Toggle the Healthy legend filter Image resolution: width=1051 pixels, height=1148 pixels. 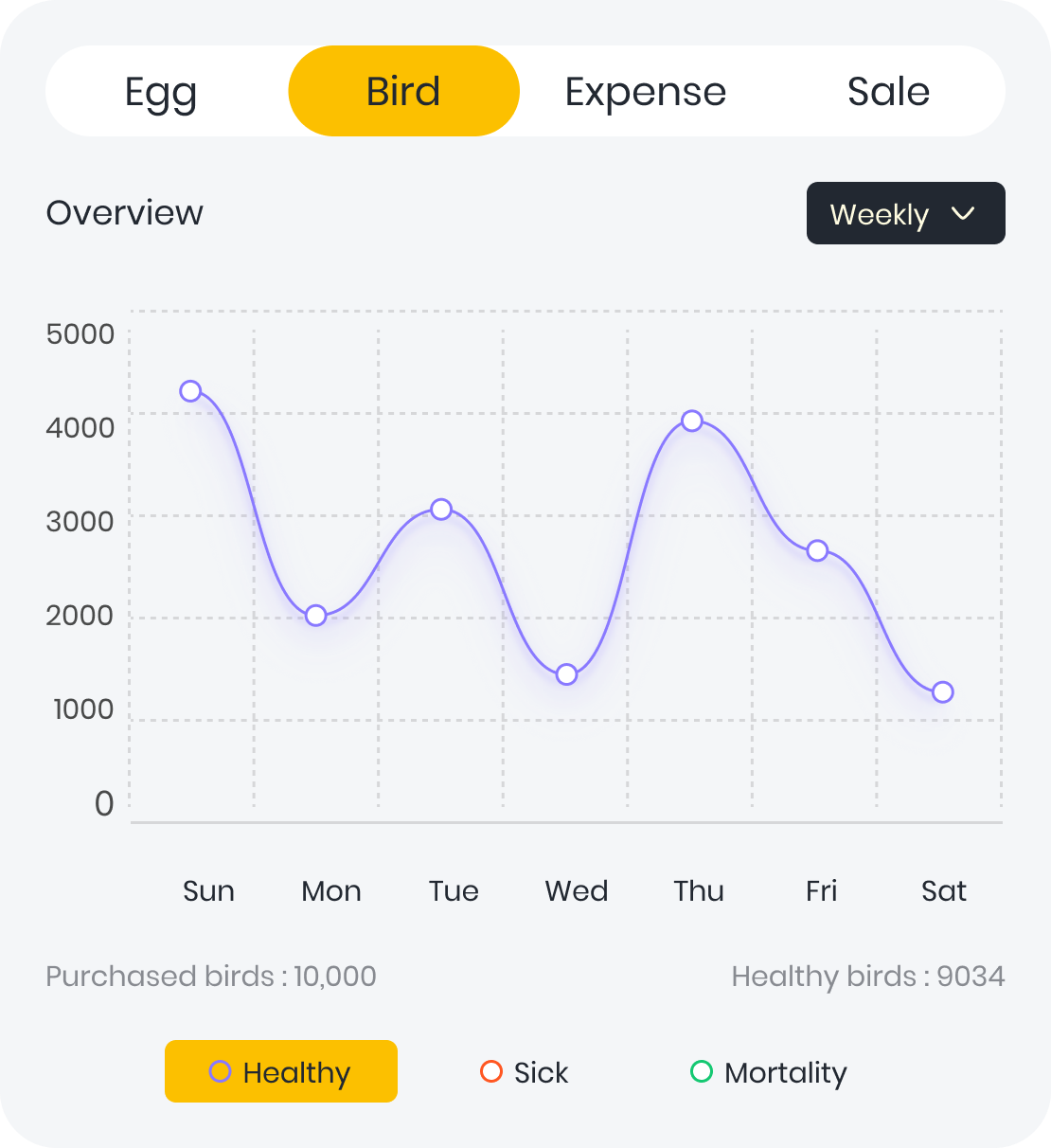click(x=281, y=1072)
